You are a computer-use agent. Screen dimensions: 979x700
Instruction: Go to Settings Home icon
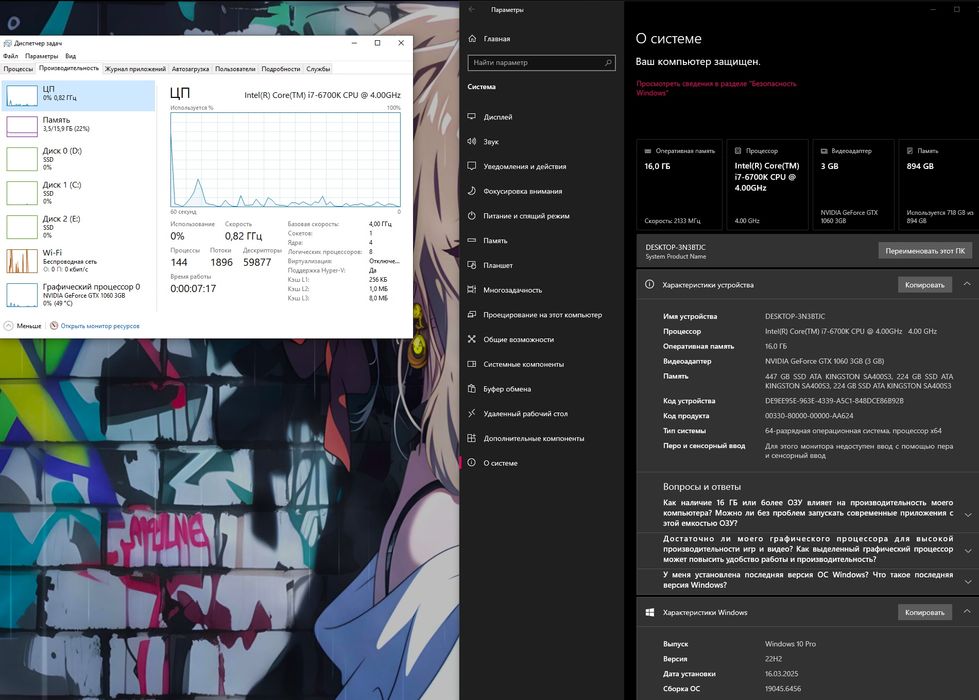pos(472,38)
